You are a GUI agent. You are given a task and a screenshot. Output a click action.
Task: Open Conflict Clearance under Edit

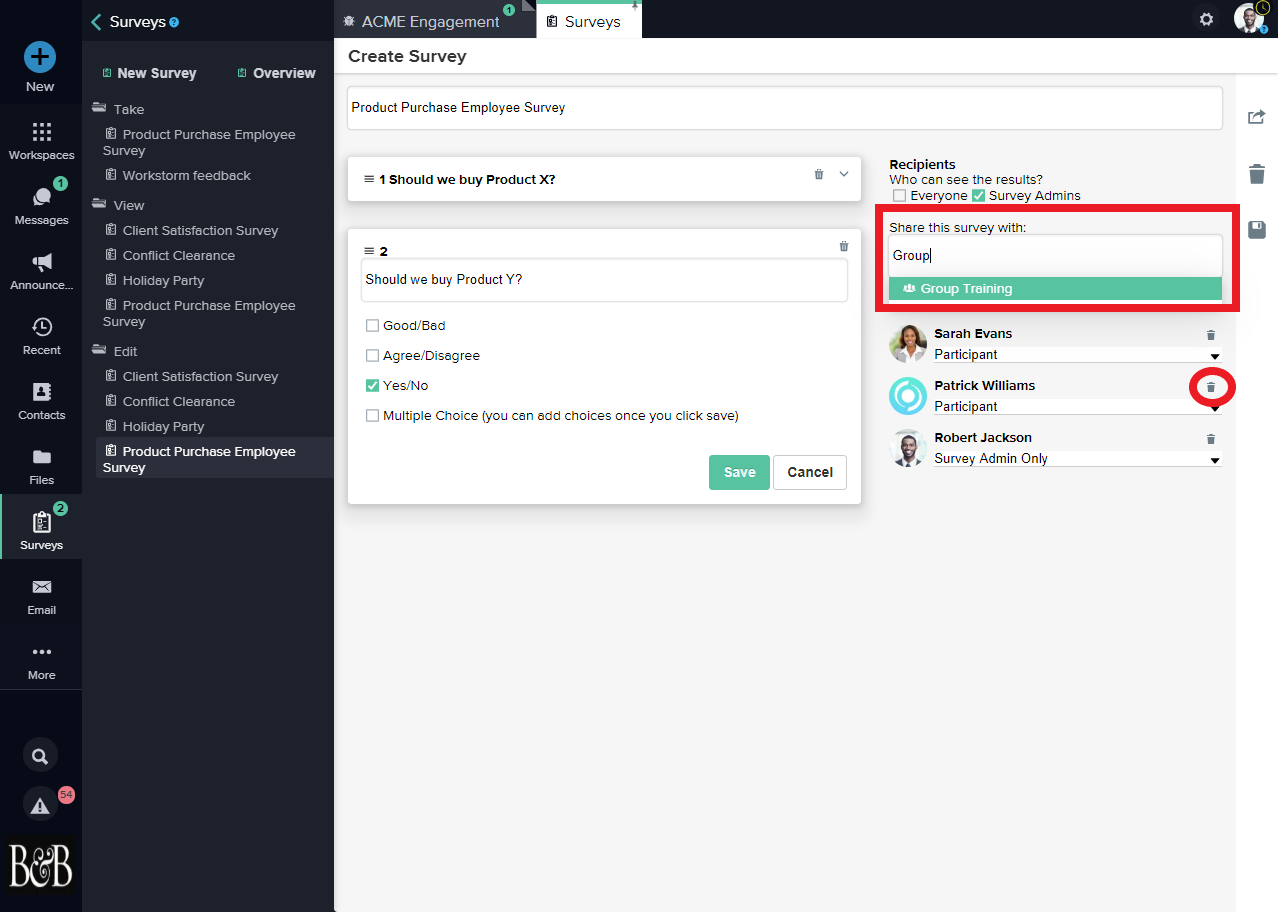point(170,401)
